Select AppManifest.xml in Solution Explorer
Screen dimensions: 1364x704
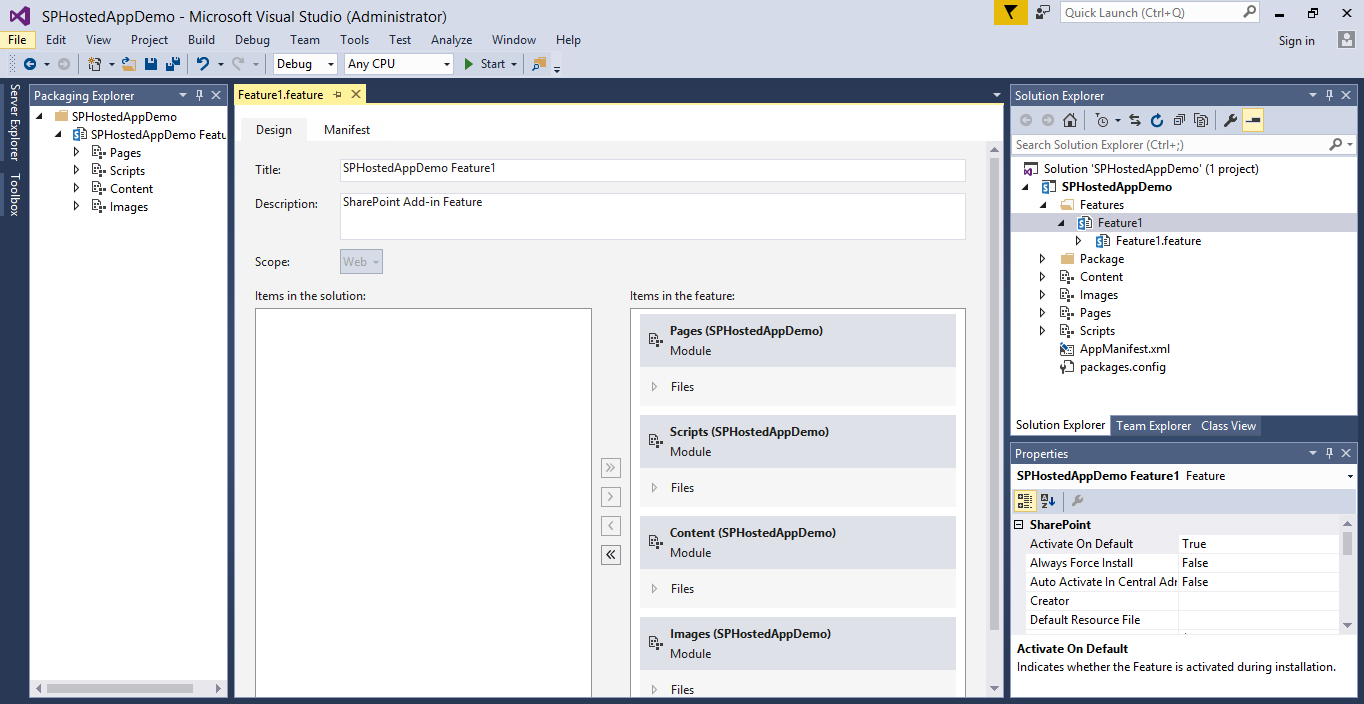coord(1124,349)
